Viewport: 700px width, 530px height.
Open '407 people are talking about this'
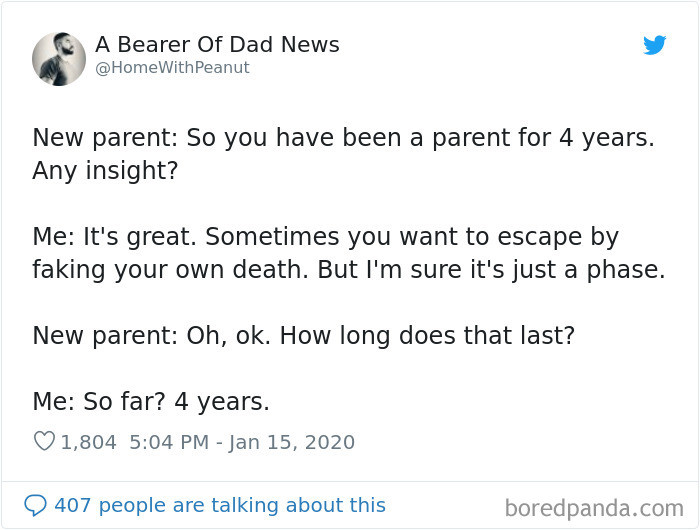point(219,505)
